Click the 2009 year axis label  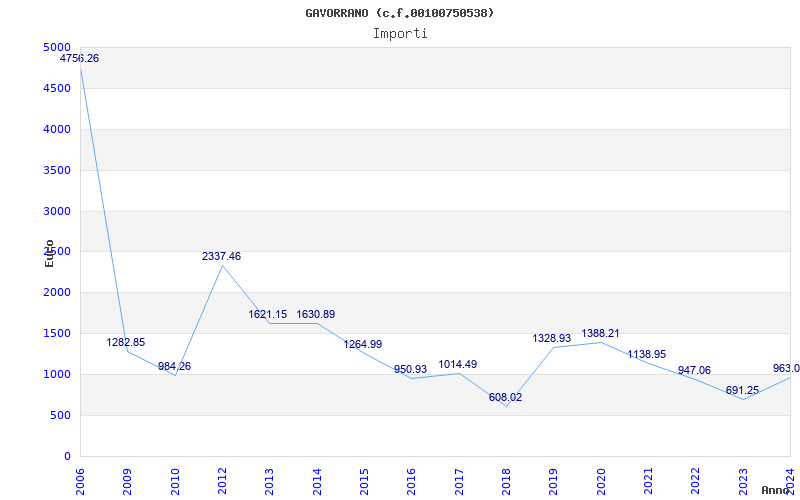coord(128,481)
